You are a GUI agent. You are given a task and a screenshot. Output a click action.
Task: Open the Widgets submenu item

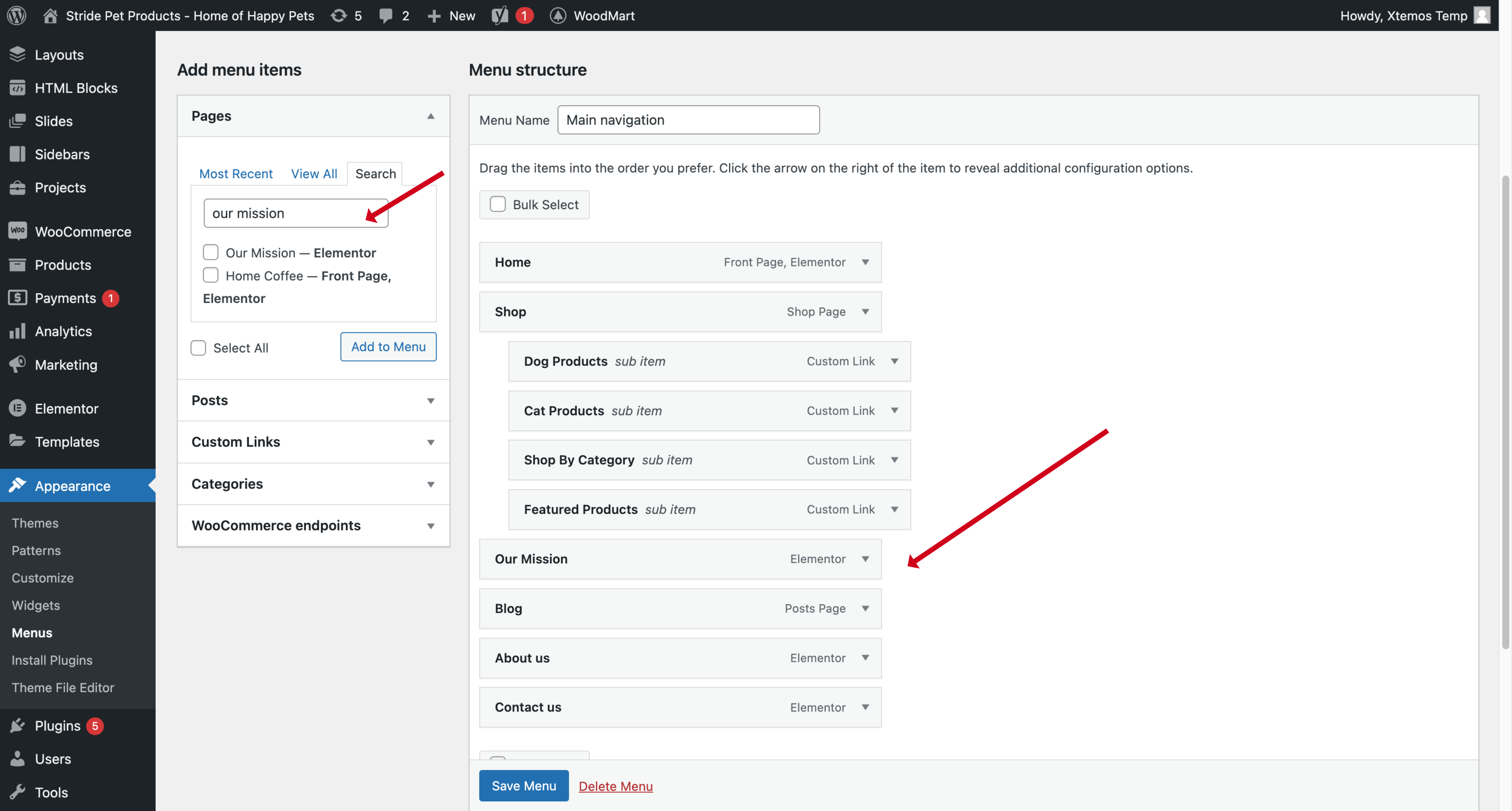pos(36,606)
